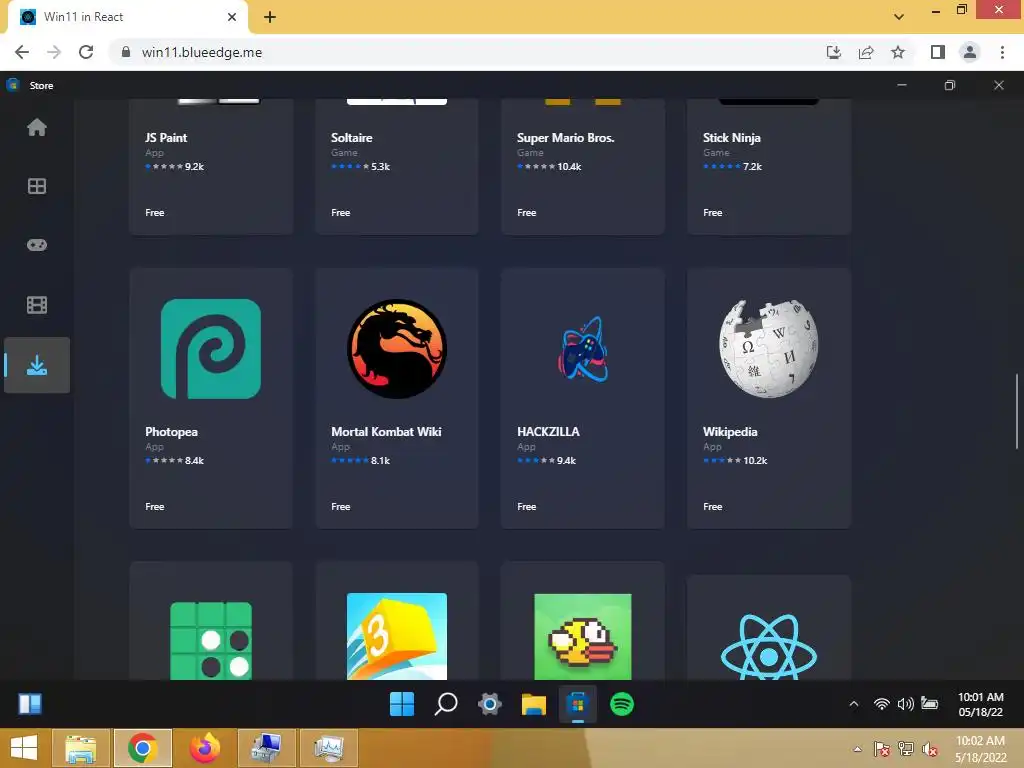This screenshot has height=768, width=1024.
Task: Open the HACKZILLA app icon
Action: coord(583,349)
